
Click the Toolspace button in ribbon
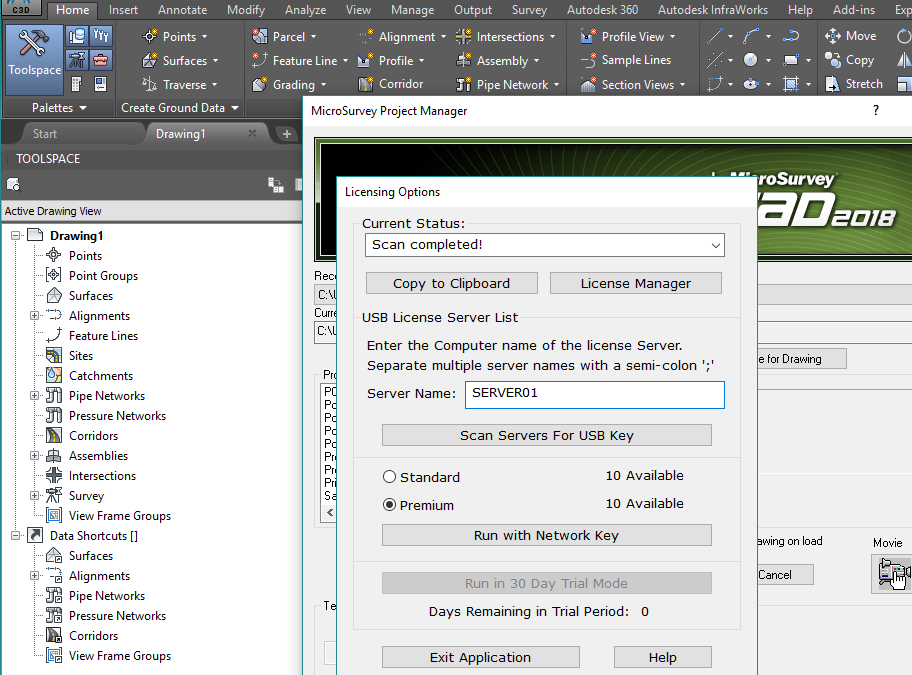click(34, 57)
